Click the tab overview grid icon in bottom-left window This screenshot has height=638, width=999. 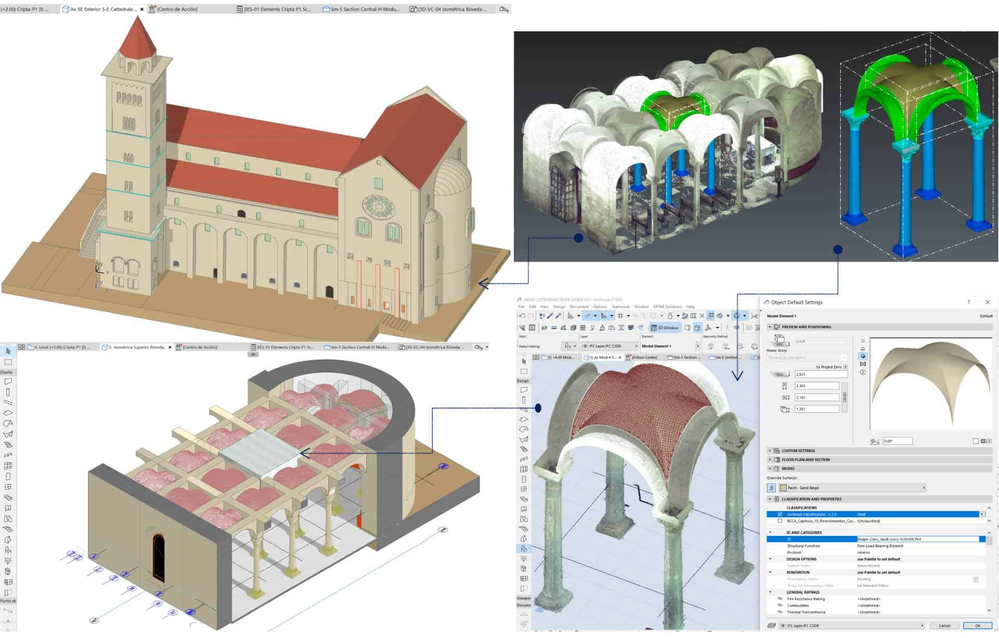tap(22, 347)
